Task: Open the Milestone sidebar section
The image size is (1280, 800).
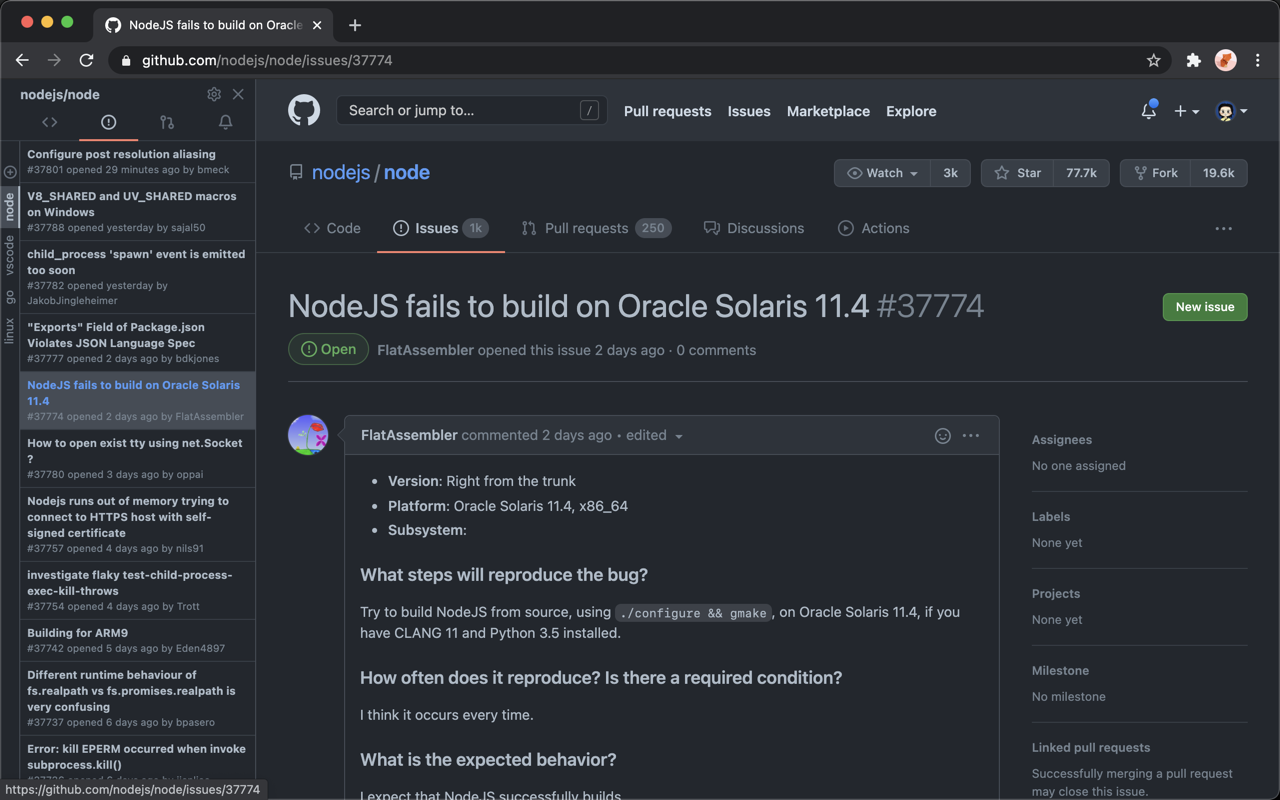Action: 1060,671
